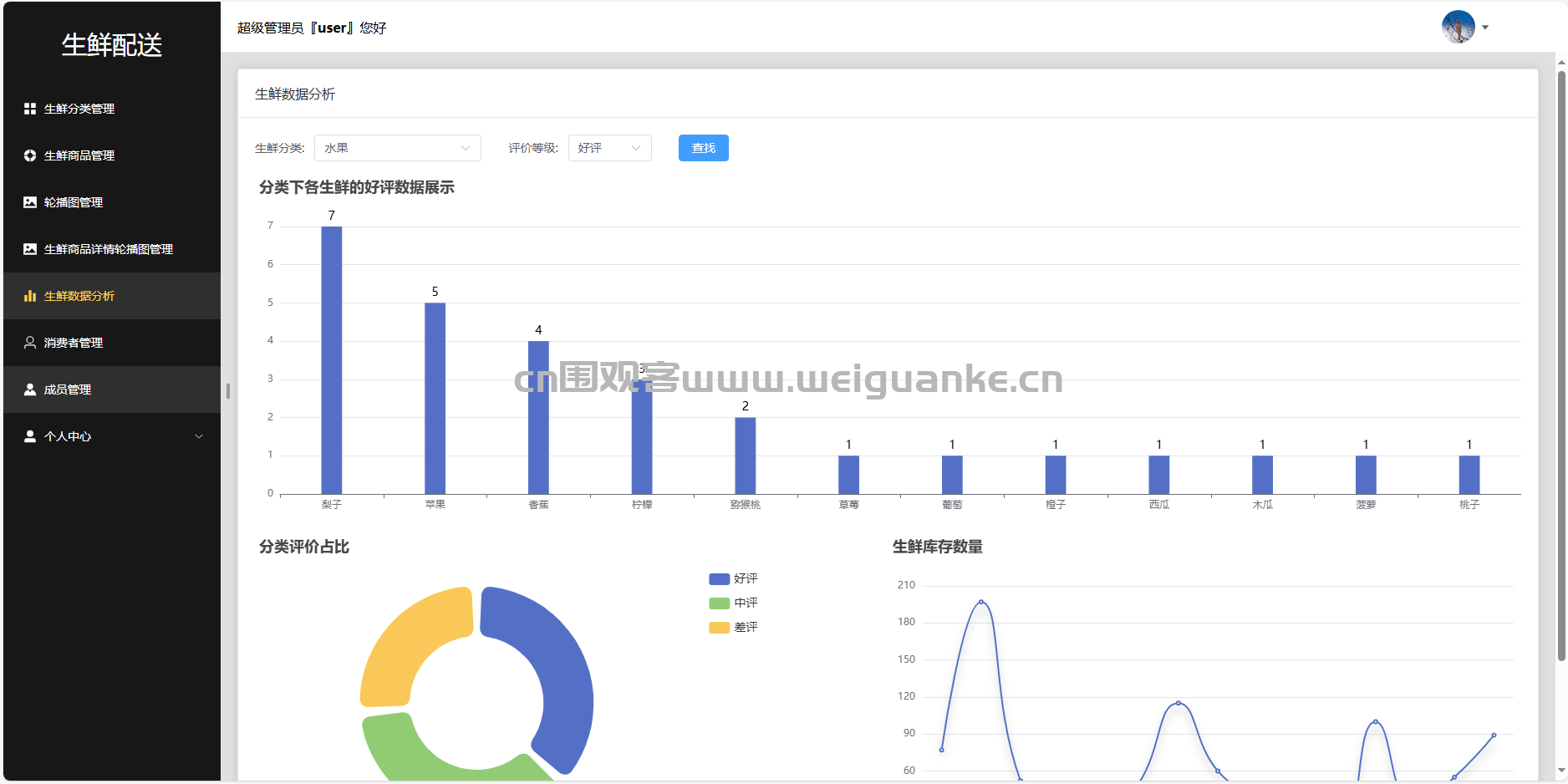Click the 生鲜数据分析 panel heading

(x=295, y=94)
